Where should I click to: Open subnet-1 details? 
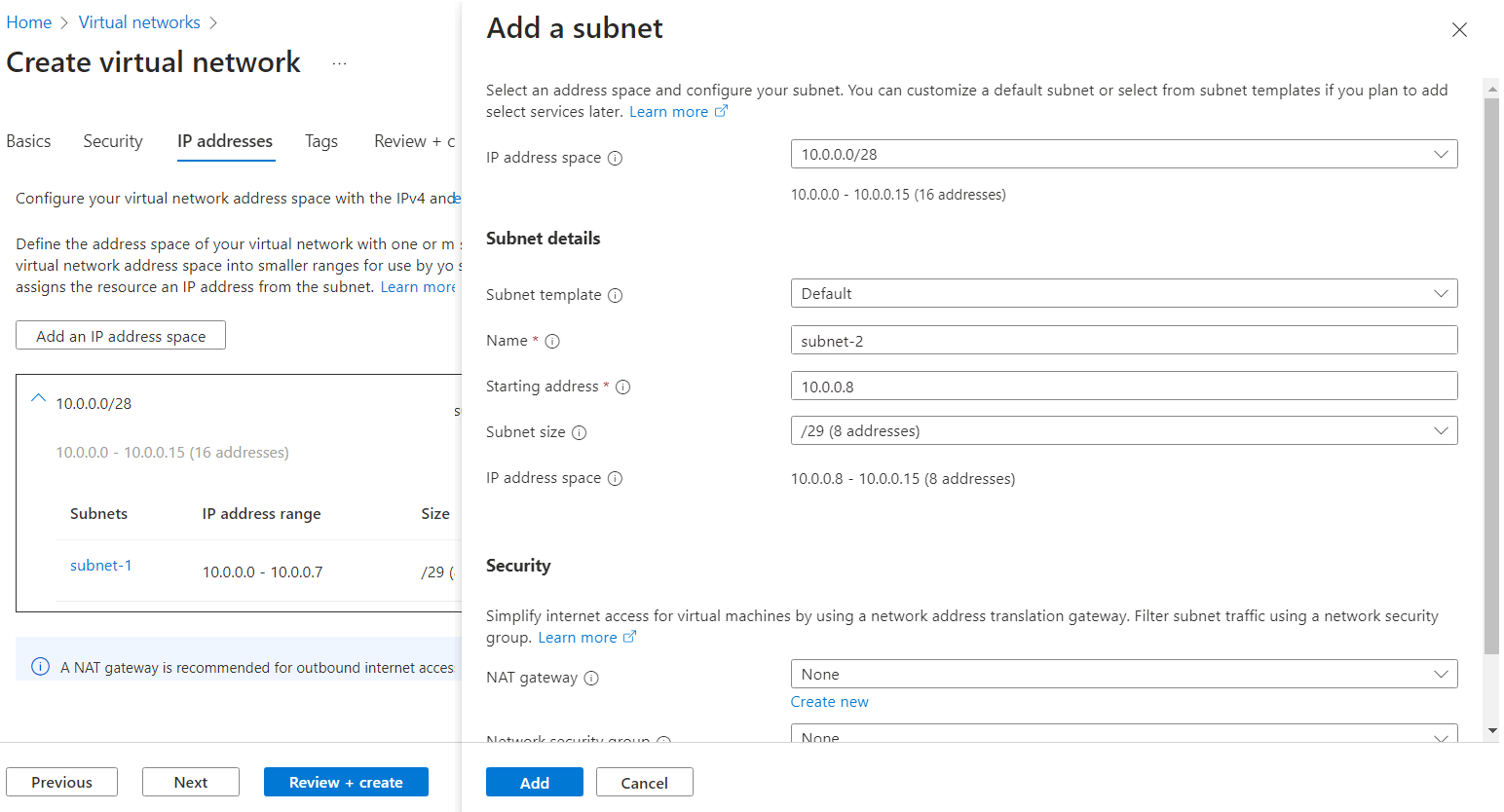coord(101,565)
